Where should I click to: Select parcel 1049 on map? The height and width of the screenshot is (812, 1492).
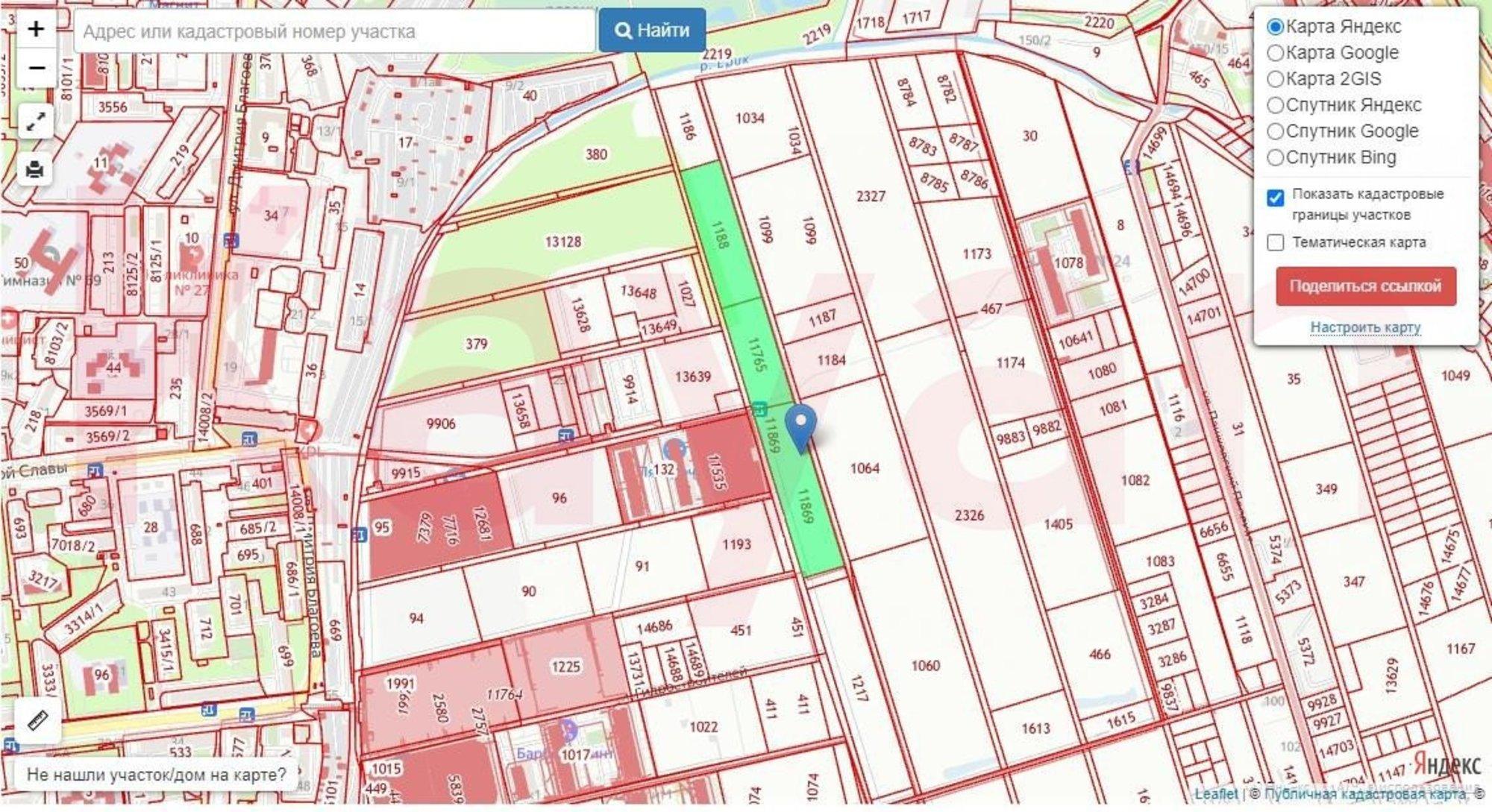pos(1455,375)
